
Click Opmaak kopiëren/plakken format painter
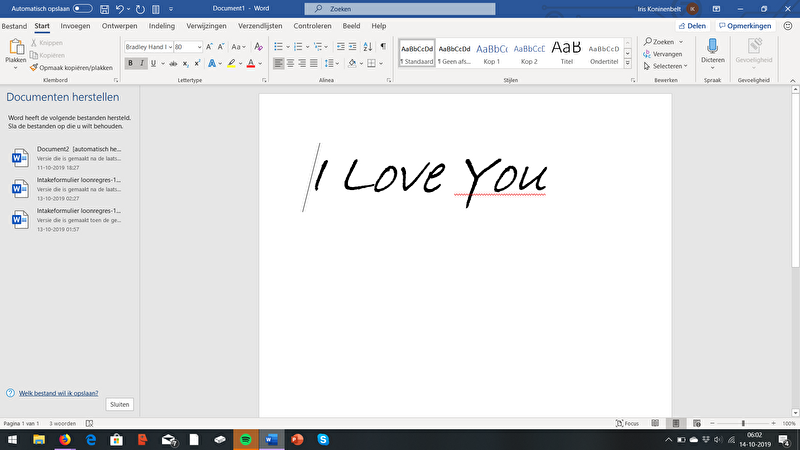click(x=72, y=66)
